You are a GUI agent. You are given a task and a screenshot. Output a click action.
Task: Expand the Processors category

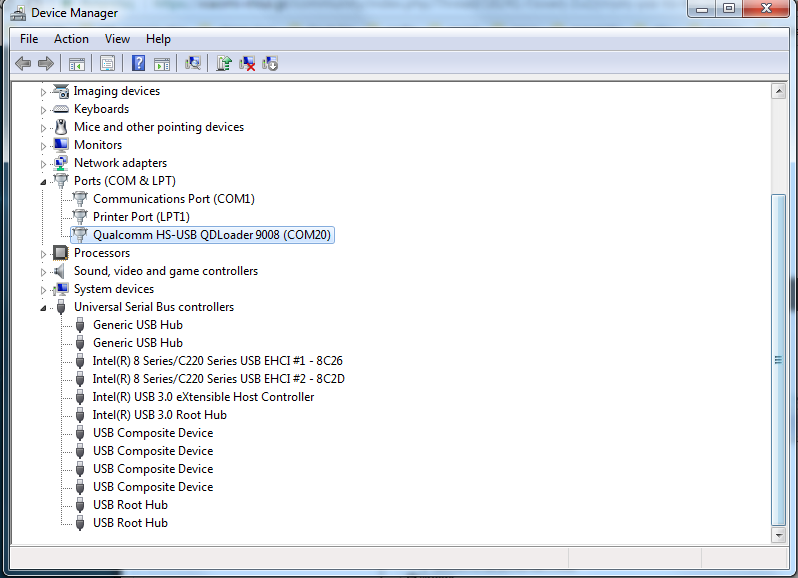43,253
